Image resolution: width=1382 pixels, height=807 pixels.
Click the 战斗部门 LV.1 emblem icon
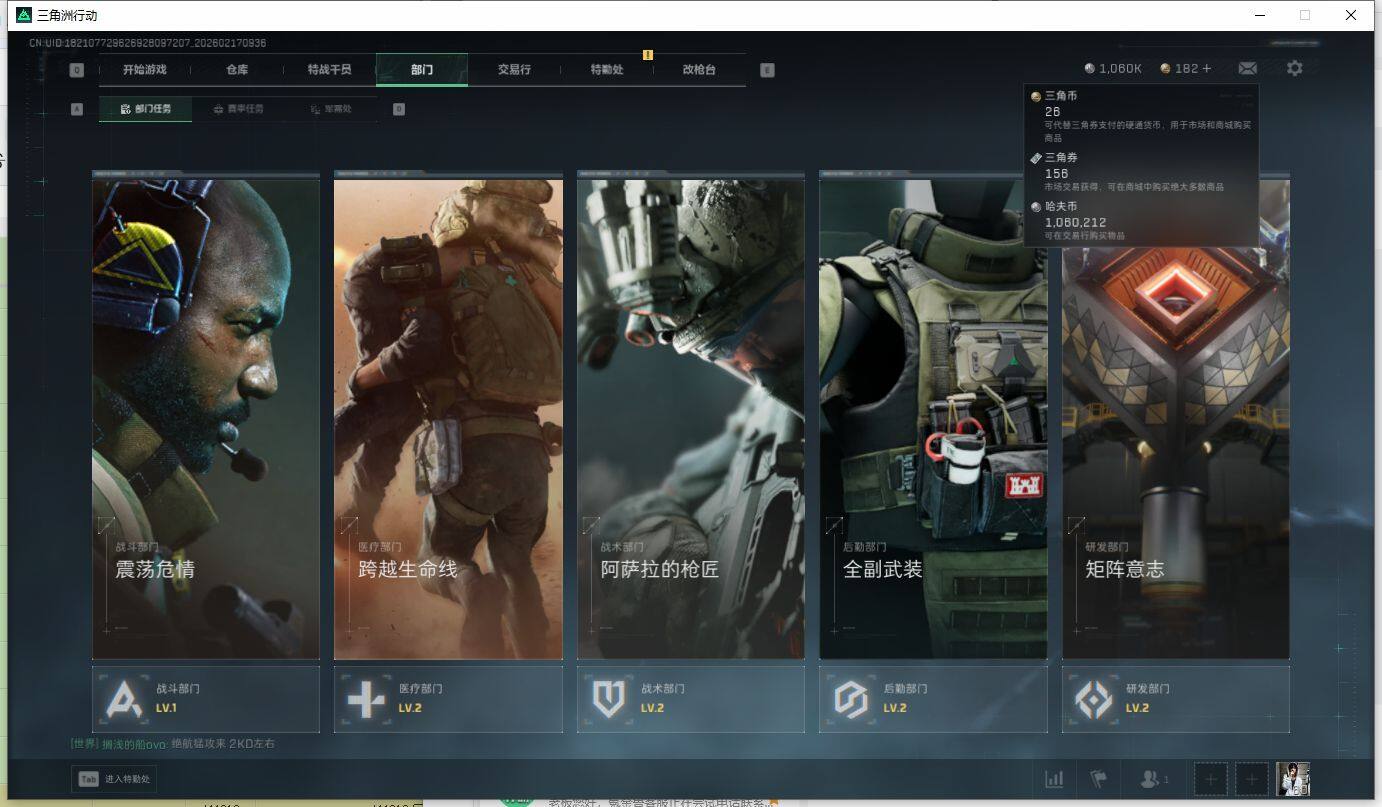124,699
